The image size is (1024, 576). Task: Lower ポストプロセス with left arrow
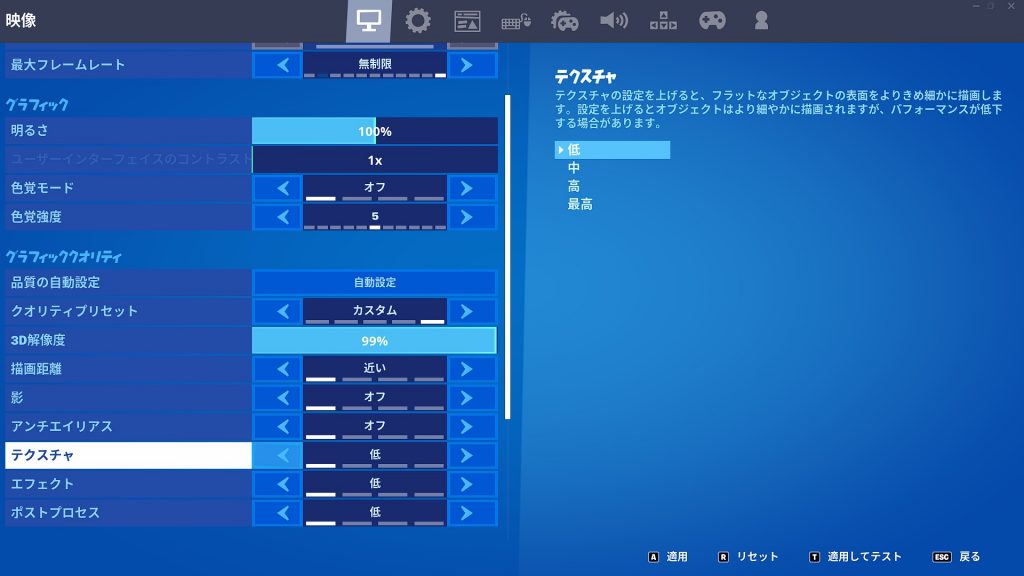(x=278, y=513)
